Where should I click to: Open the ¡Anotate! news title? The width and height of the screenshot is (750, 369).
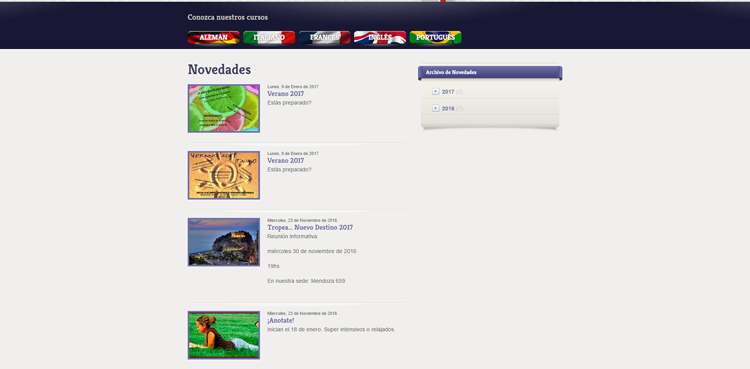coord(281,321)
